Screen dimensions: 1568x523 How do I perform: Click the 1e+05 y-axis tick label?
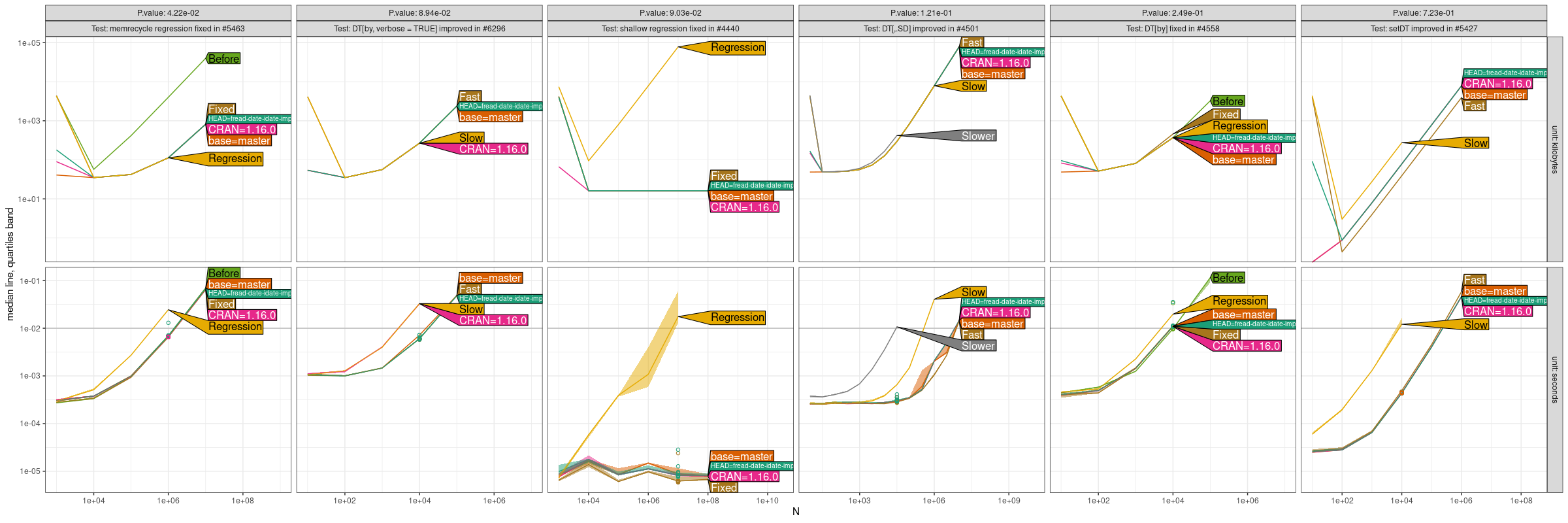(29, 43)
